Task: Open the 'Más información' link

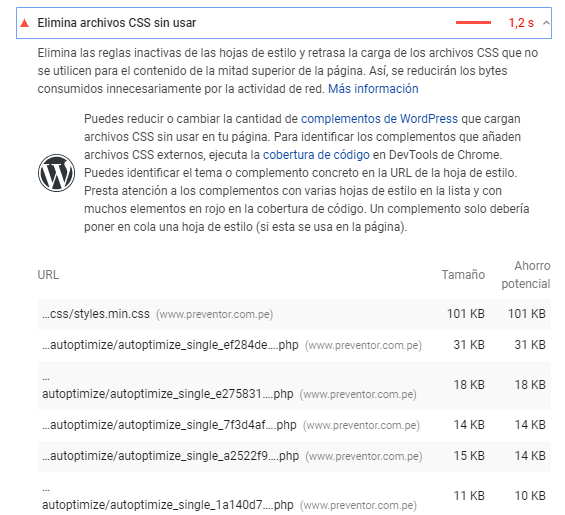Action: 373,89
